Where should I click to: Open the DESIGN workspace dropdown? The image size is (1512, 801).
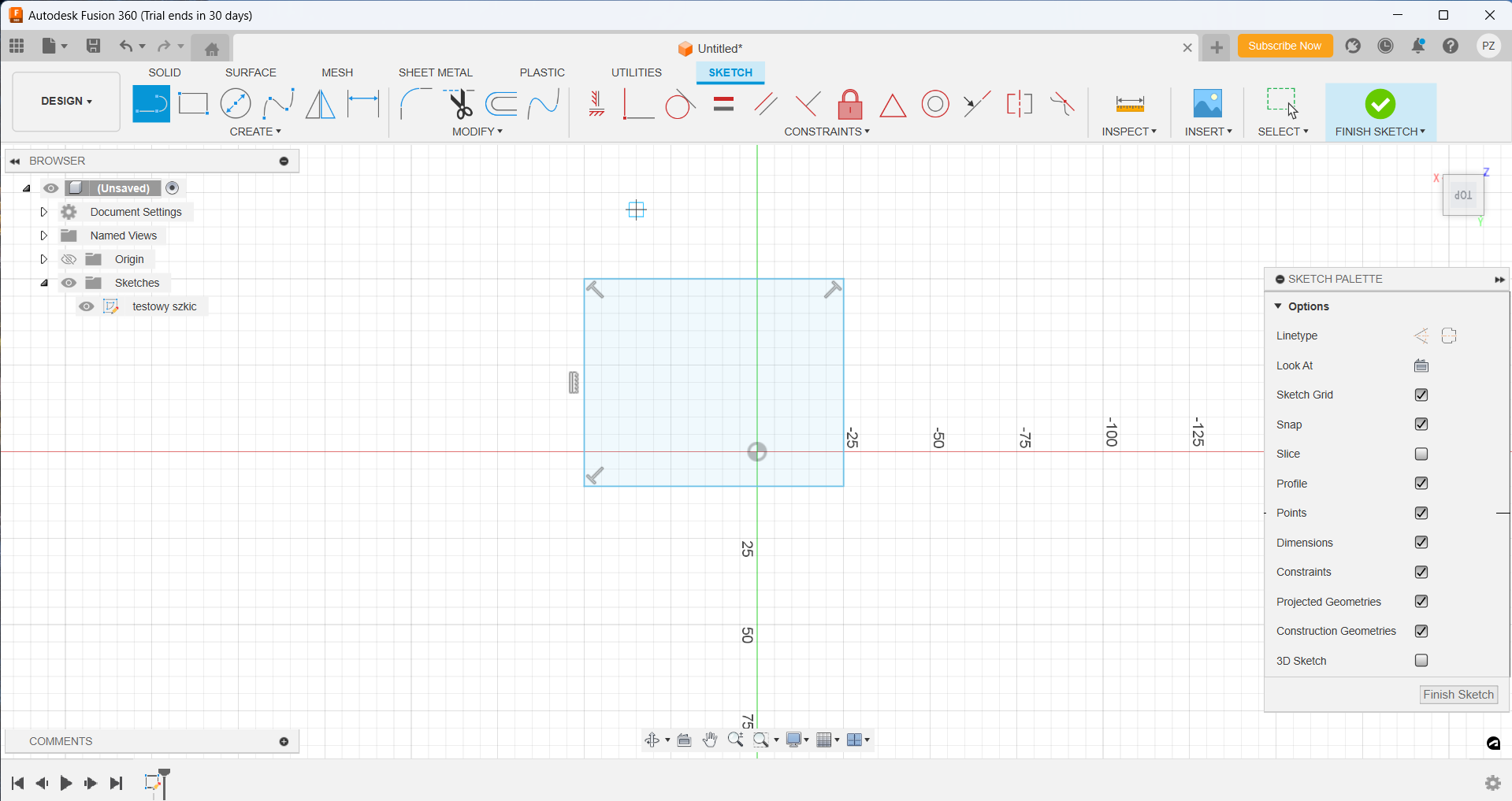tap(67, 102)
